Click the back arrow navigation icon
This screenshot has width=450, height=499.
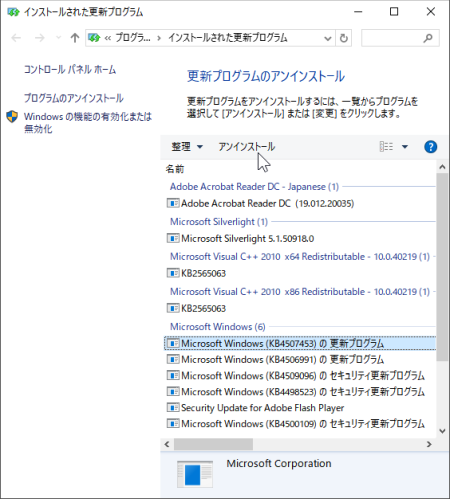click(16, 38)
